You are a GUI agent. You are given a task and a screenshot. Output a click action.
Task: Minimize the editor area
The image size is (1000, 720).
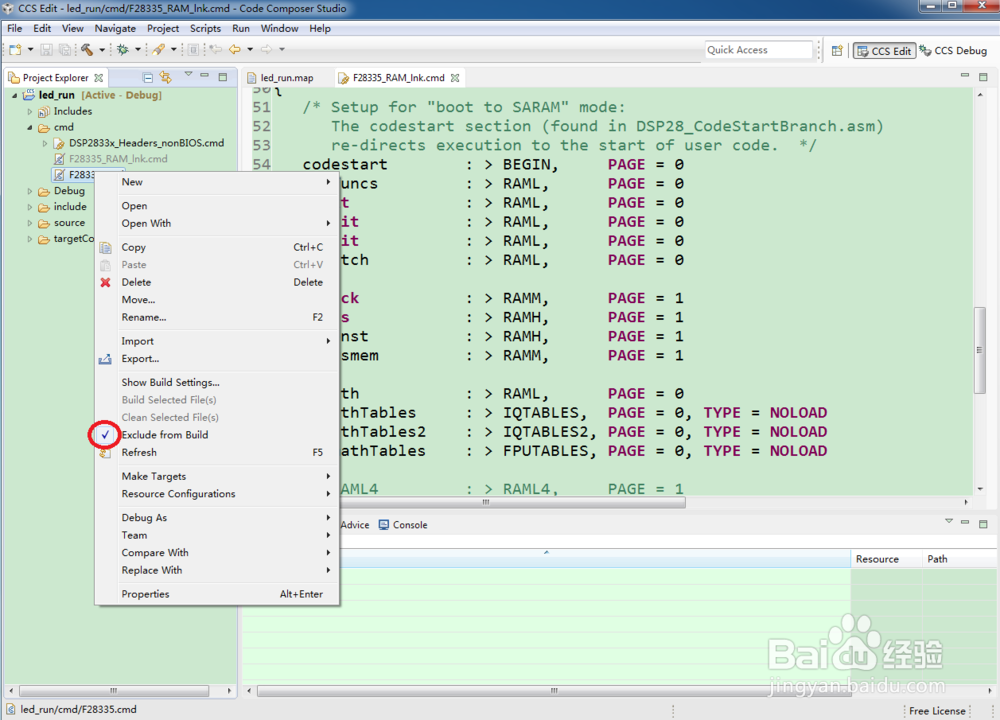tap(965, 76)
